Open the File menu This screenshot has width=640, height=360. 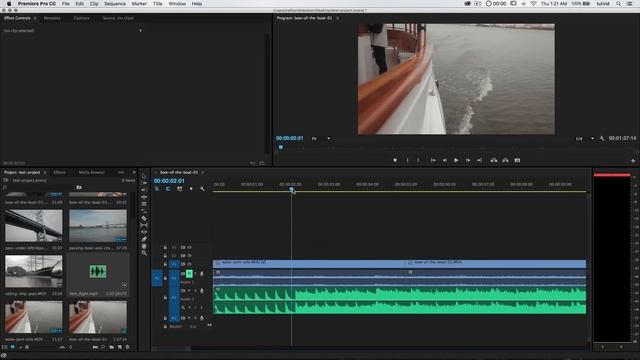click(x=65, y=4)
